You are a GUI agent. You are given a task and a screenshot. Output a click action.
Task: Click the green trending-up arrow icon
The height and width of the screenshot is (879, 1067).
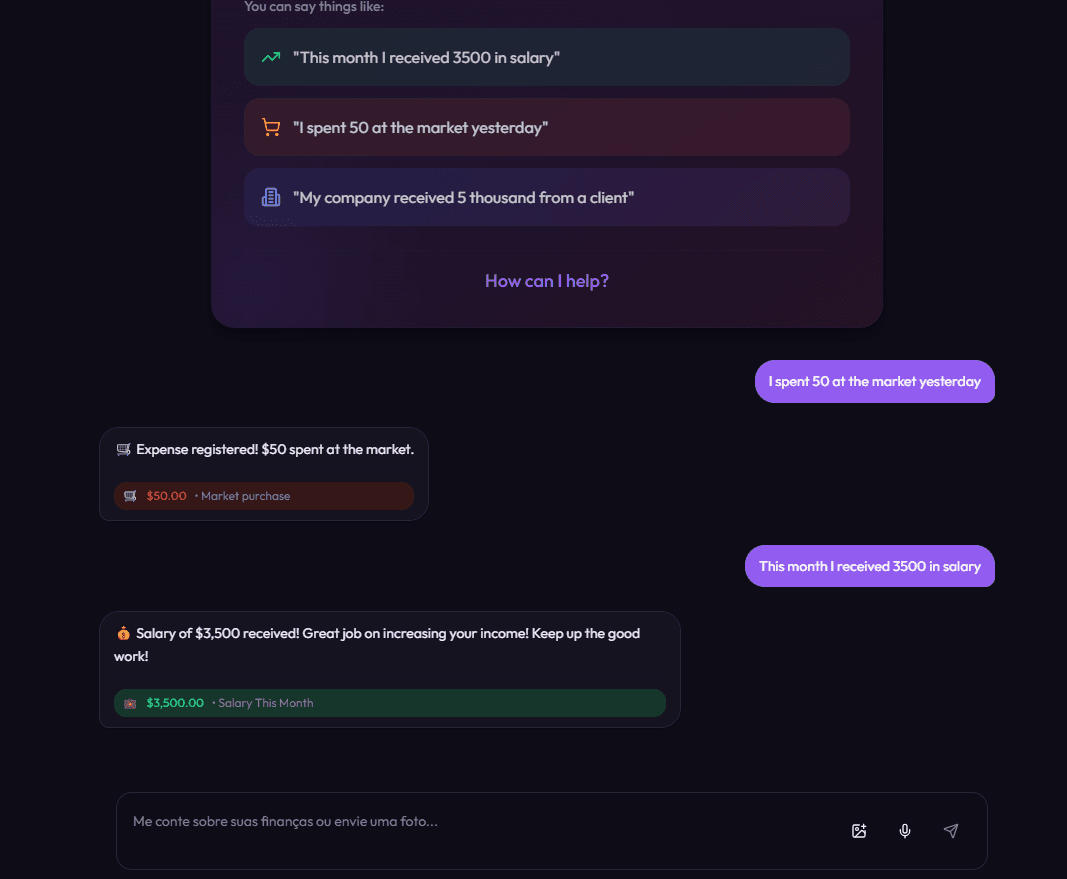pos(271,57)
